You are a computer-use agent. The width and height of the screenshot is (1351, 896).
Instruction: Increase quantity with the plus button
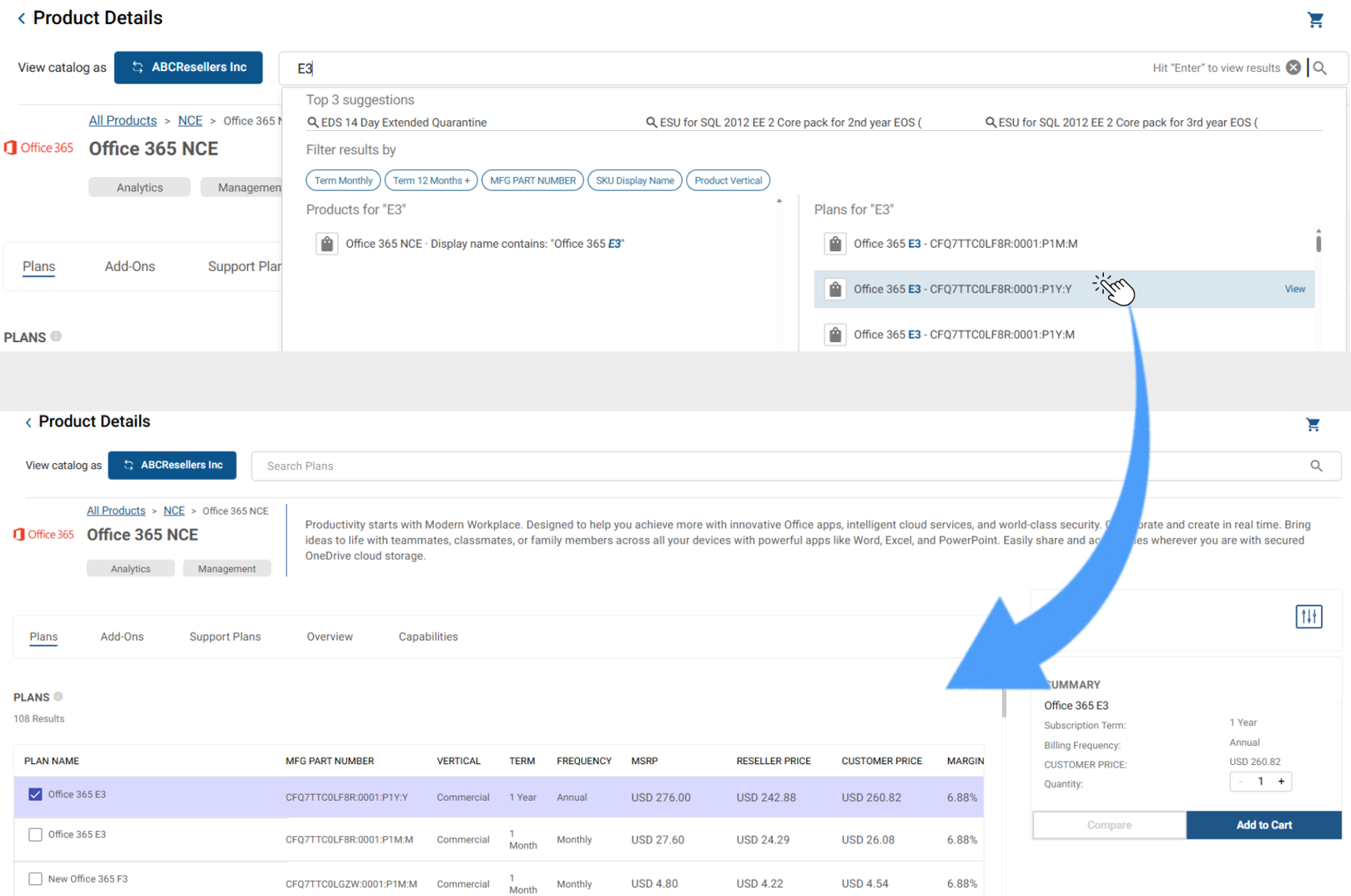click(x=1281, y=782)
